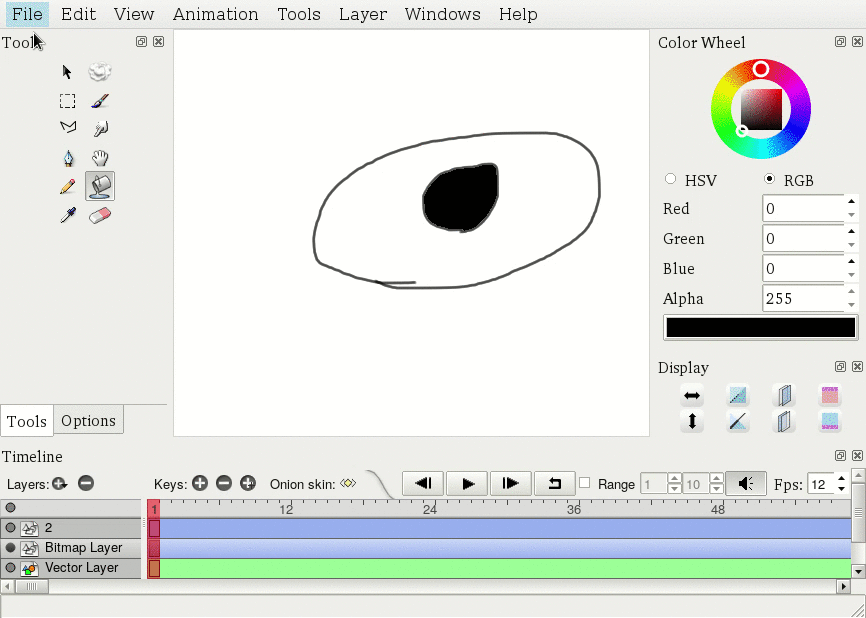Toggle top-row first onion skin display icon

[x=738, y=395]
